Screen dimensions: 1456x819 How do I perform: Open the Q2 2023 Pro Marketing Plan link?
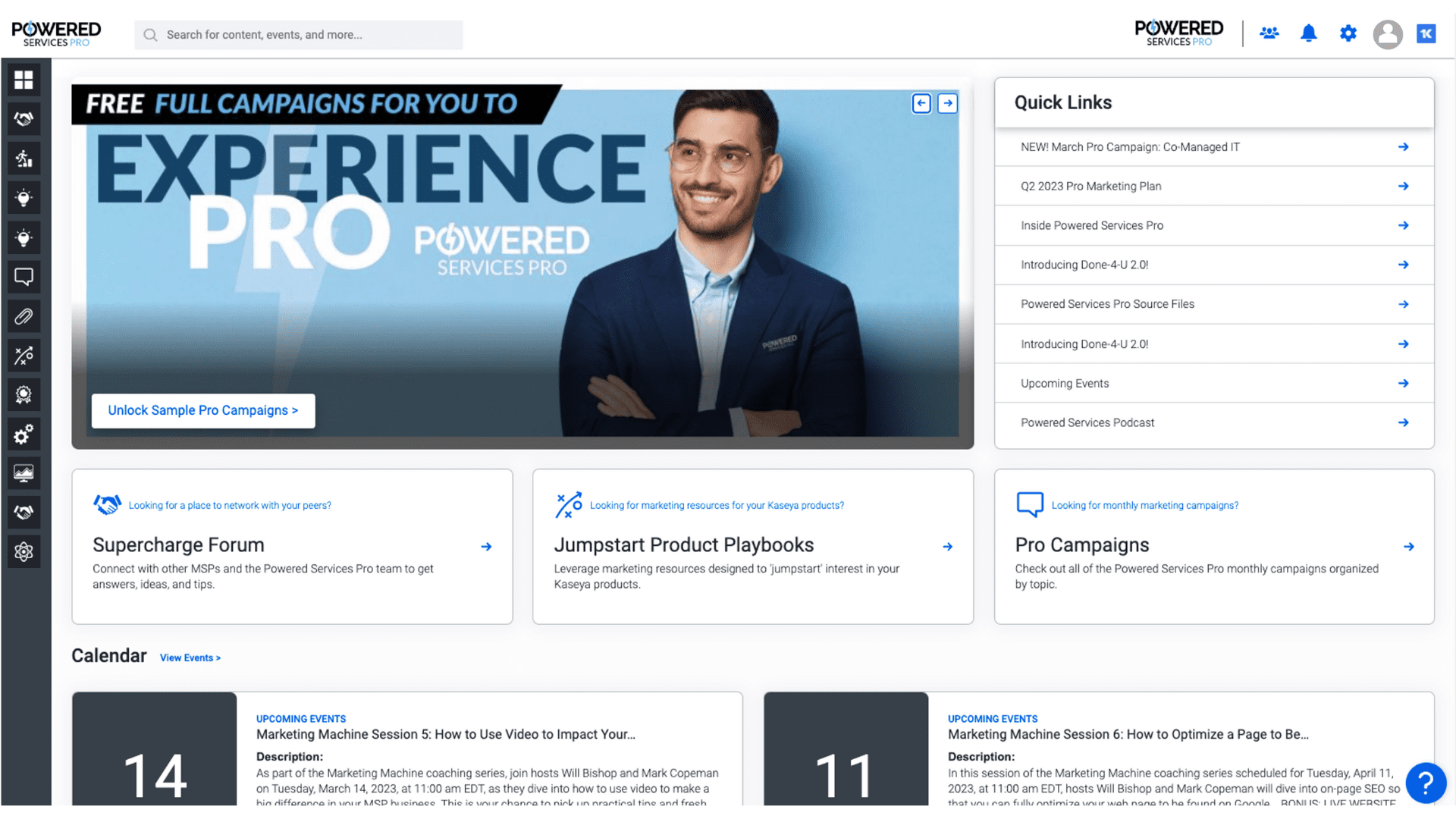[x=1090, y=186]
